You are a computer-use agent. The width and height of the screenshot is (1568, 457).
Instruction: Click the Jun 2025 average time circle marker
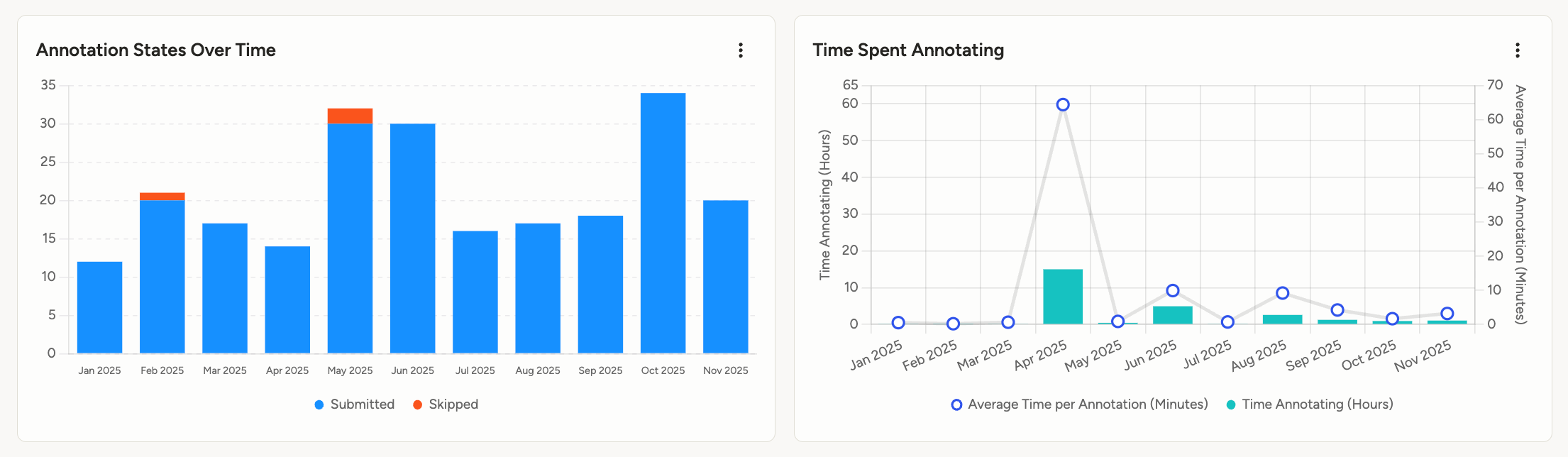coord(1172,290)
